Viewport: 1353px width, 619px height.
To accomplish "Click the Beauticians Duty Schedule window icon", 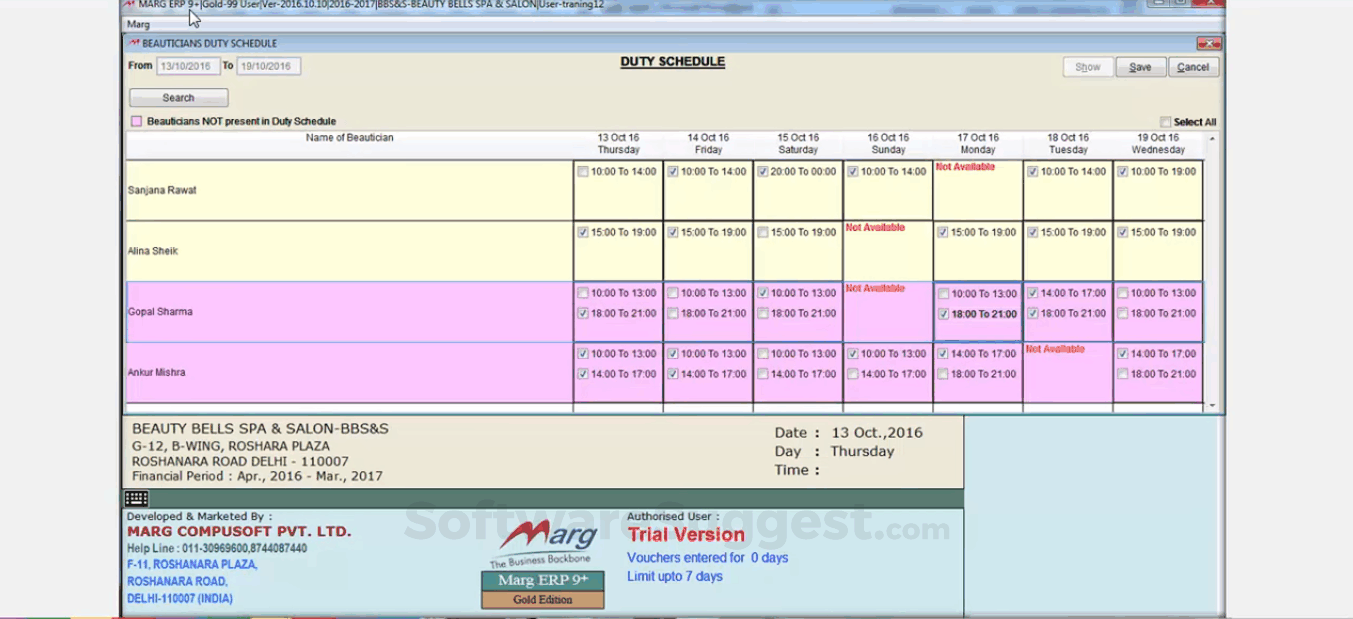I will [133, 44].
